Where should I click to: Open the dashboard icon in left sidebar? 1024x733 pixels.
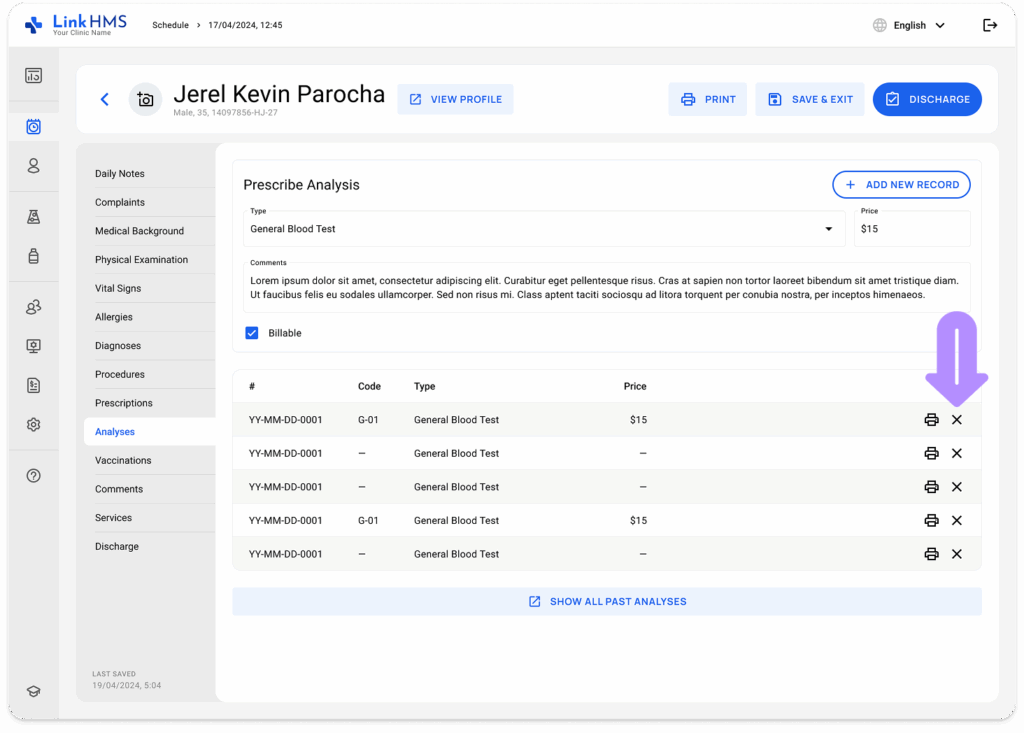33,76
